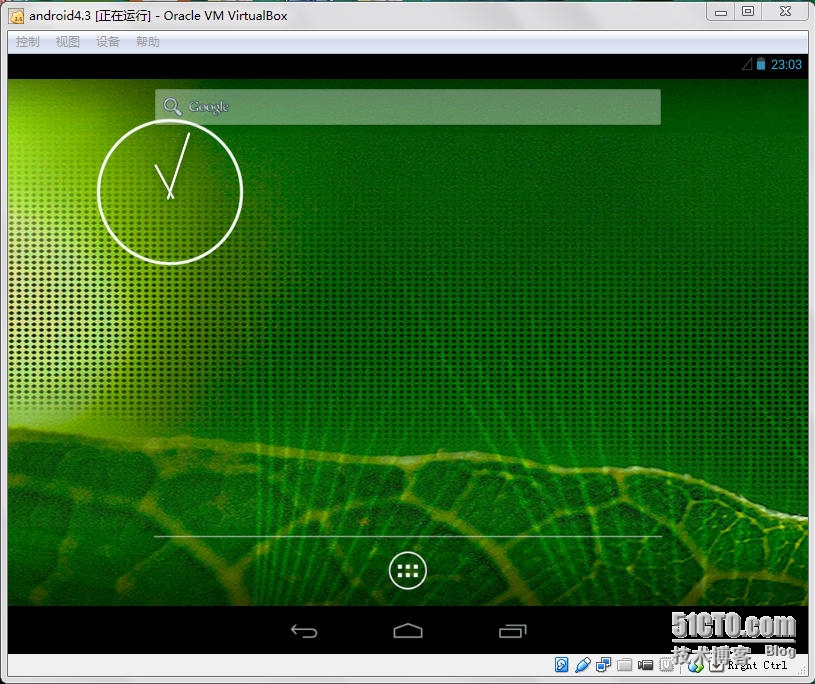Click the Google search bar
Image resolution: width=815 pixels, height=684 pixels.
408,107
